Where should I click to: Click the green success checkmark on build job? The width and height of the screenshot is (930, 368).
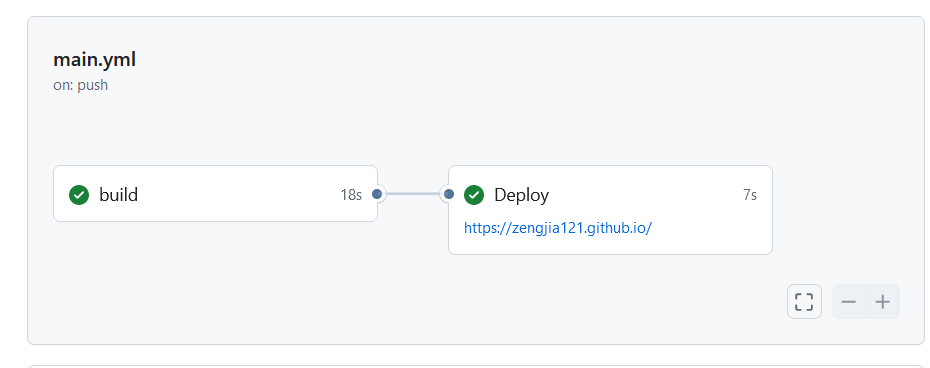79,195
